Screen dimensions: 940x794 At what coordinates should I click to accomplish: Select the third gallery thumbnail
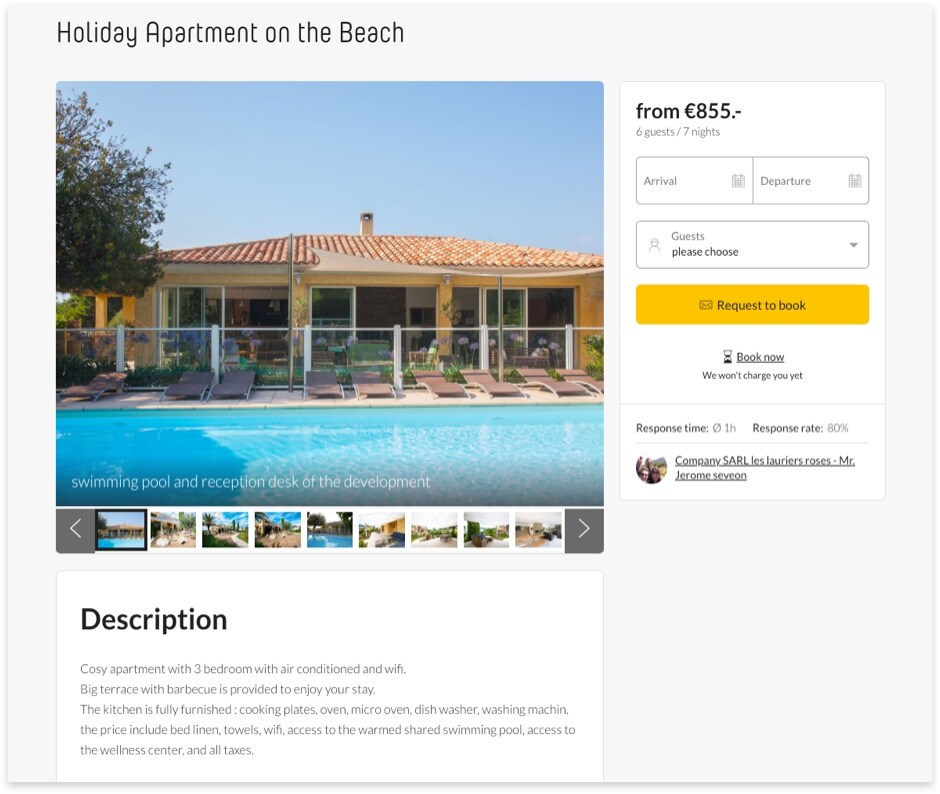pyautogui.click(x=225, y=530)
